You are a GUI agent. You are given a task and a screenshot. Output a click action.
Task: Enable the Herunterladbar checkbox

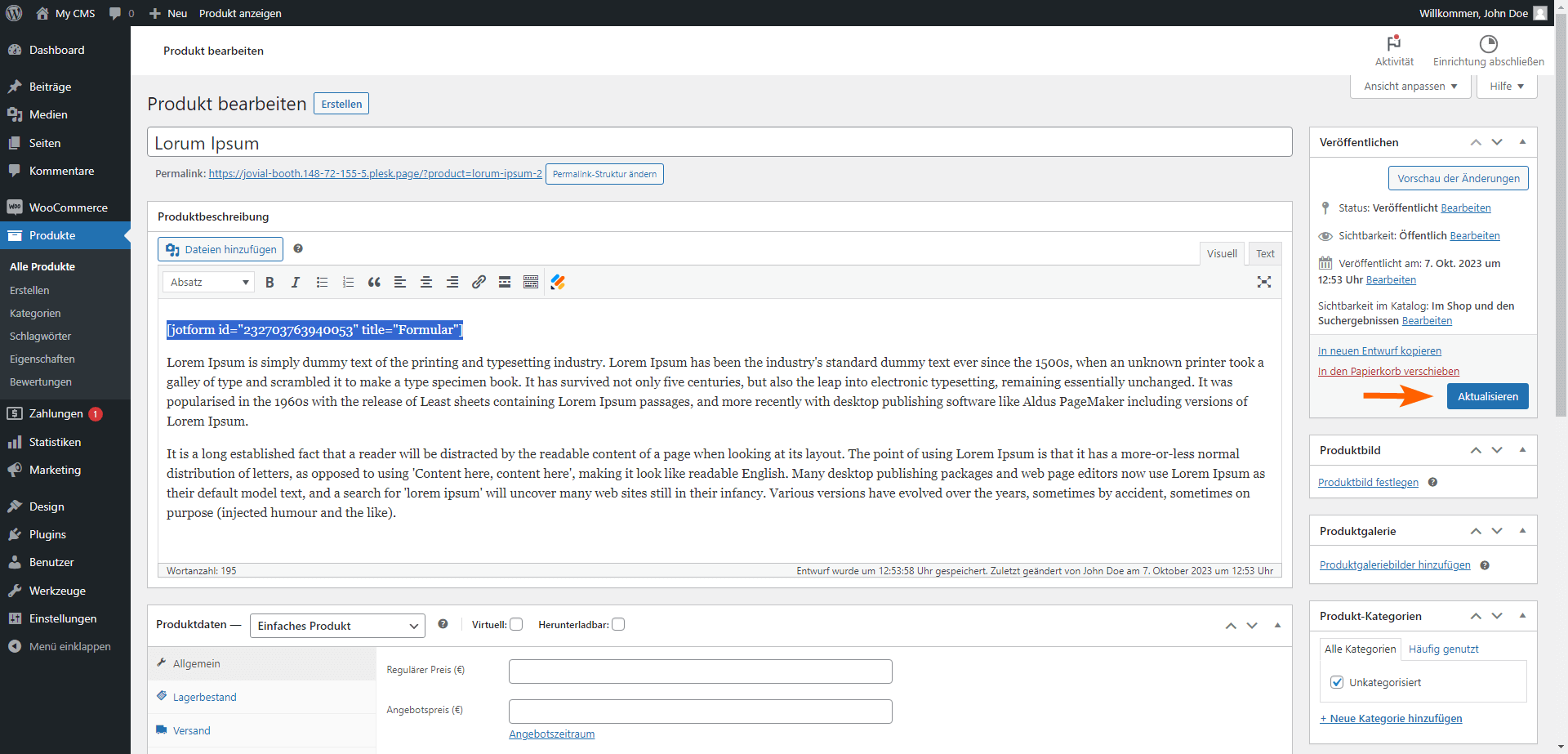click(618, 624)
